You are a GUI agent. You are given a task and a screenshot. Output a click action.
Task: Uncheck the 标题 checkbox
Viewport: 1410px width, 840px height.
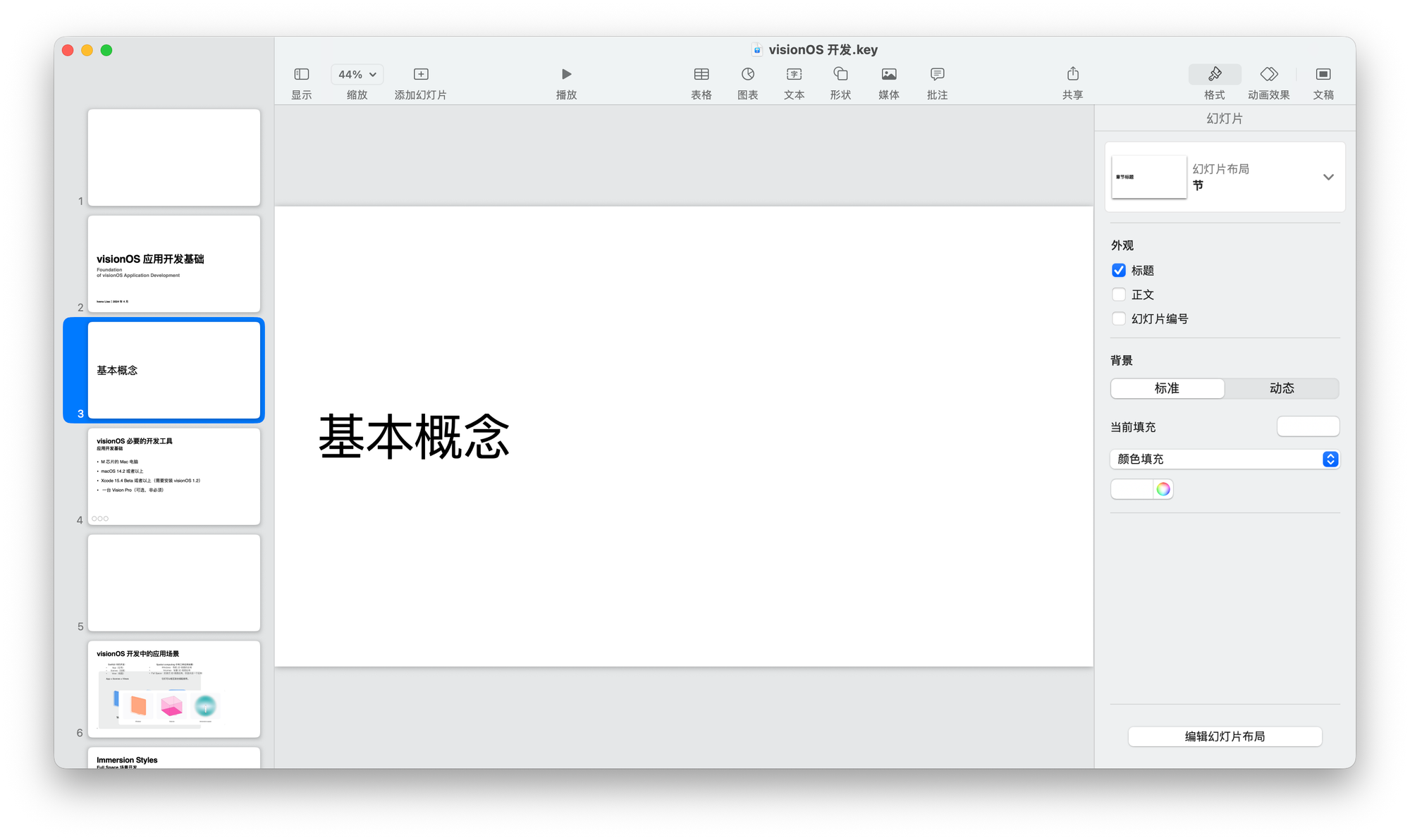1119,271
